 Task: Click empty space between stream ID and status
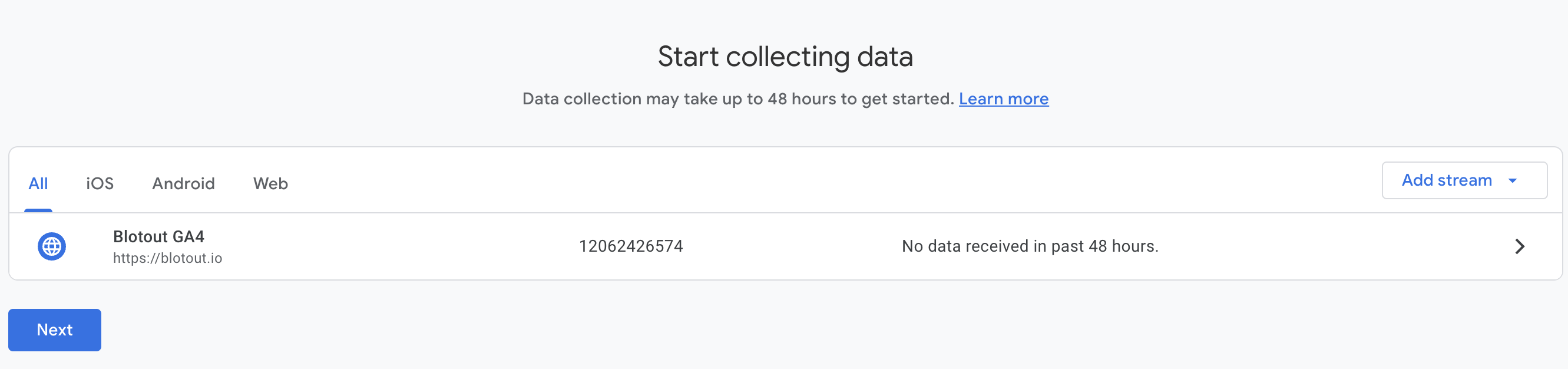[791, 246]
